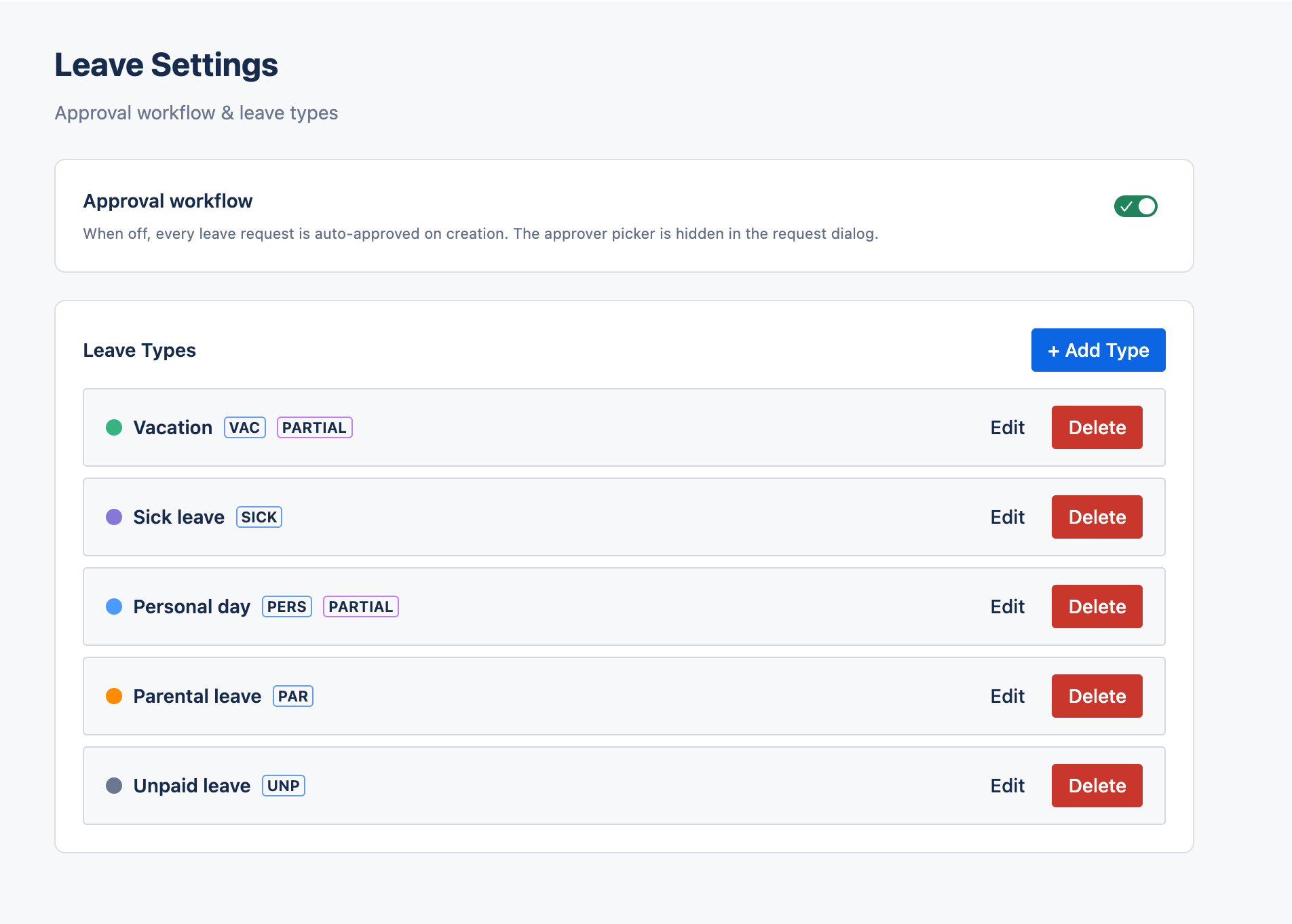Click the Leave Types section heading

(139, 350)
